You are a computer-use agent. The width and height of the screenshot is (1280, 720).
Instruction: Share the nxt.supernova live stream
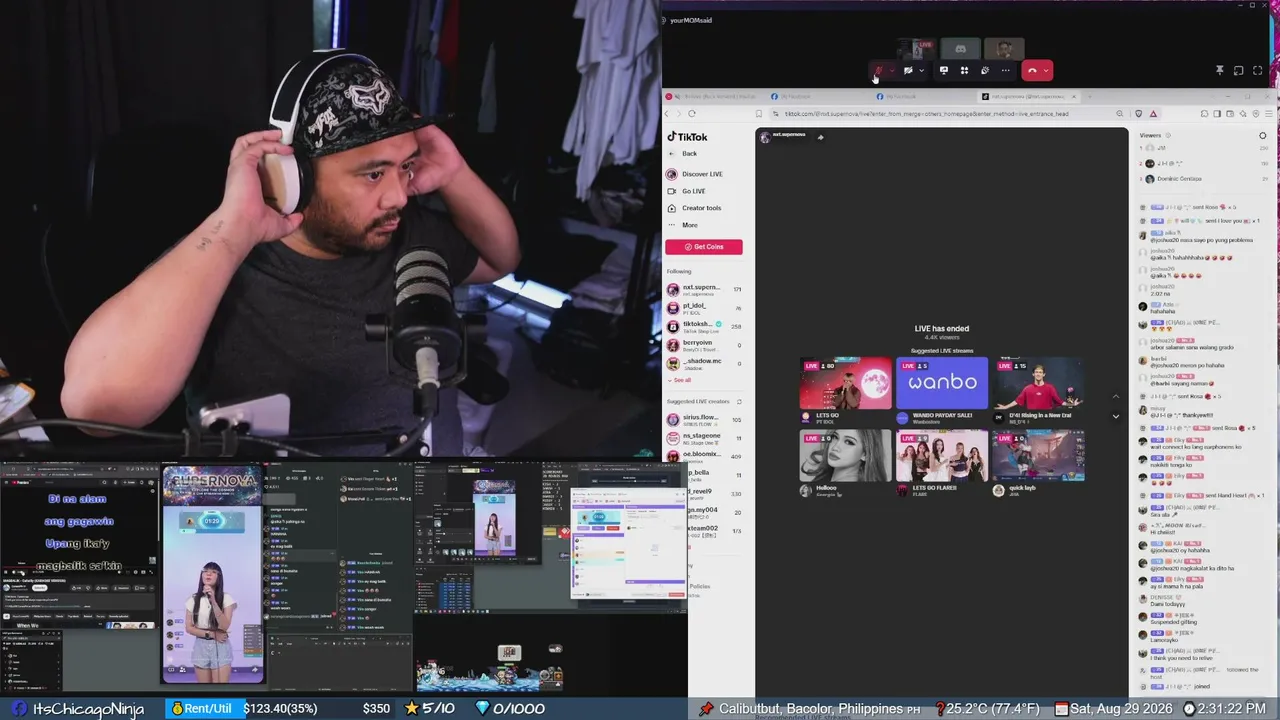point(821,137)
